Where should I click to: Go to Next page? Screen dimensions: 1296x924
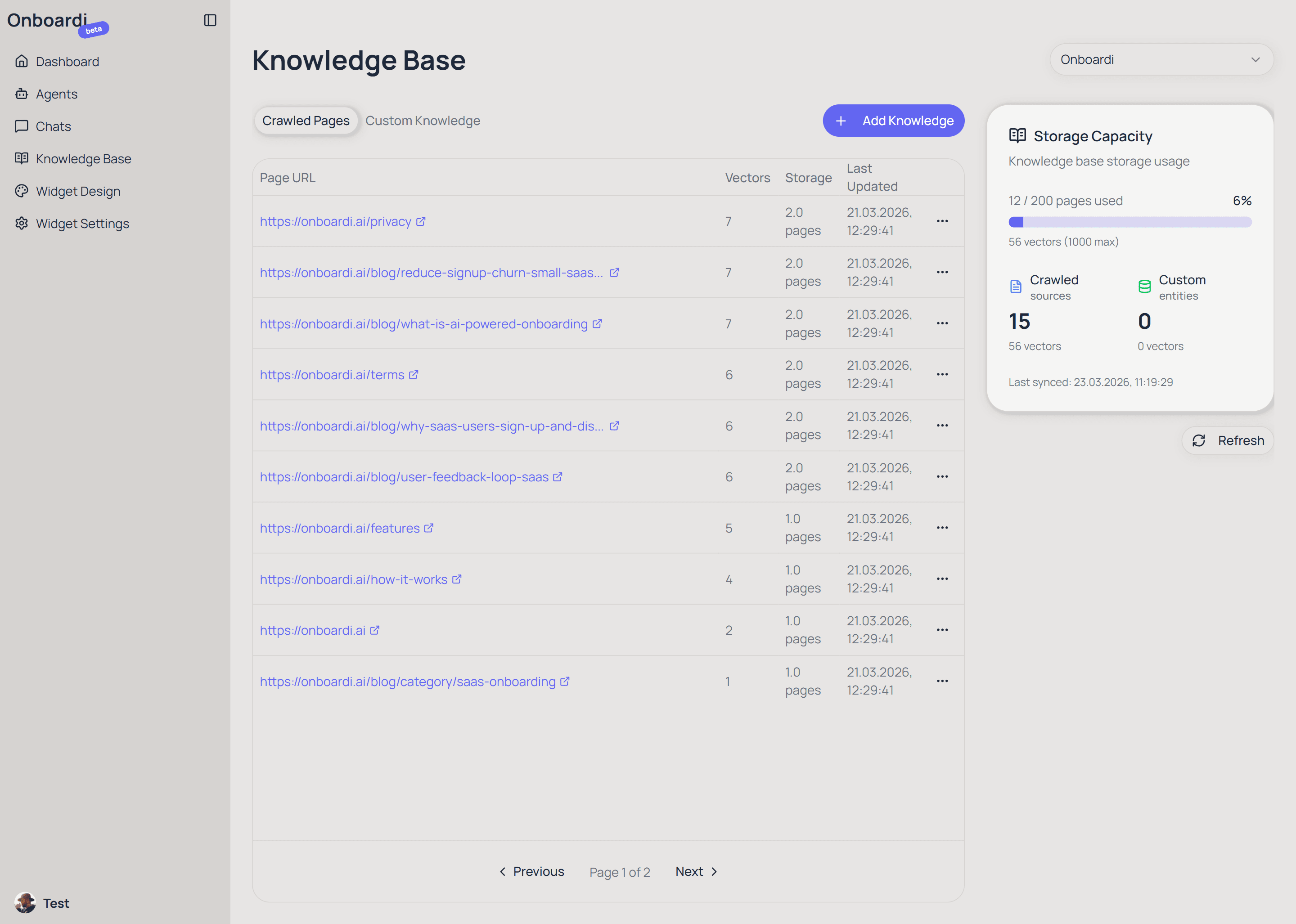(x=697, y=872)
